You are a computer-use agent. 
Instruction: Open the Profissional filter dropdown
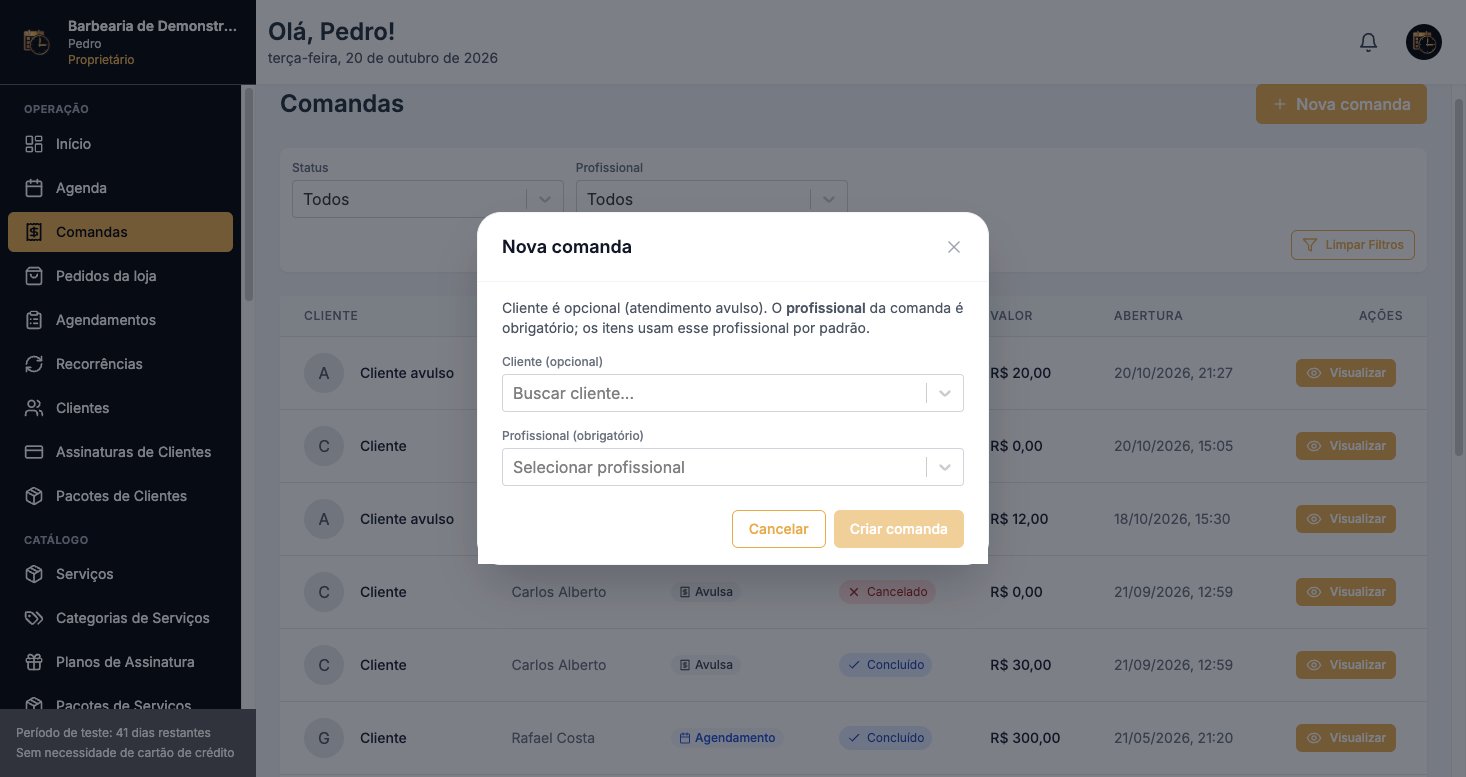tap(712, 199)
